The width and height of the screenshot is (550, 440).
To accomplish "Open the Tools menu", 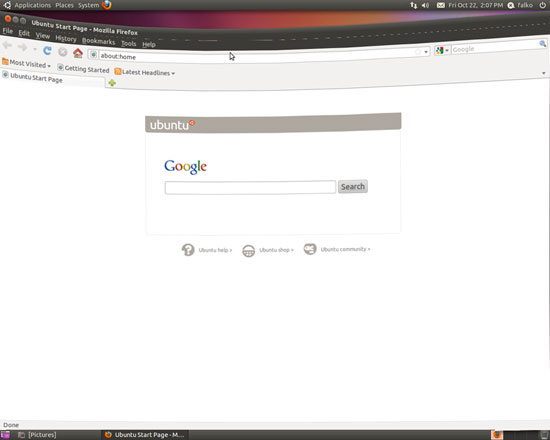I will (x=128, y=44).
